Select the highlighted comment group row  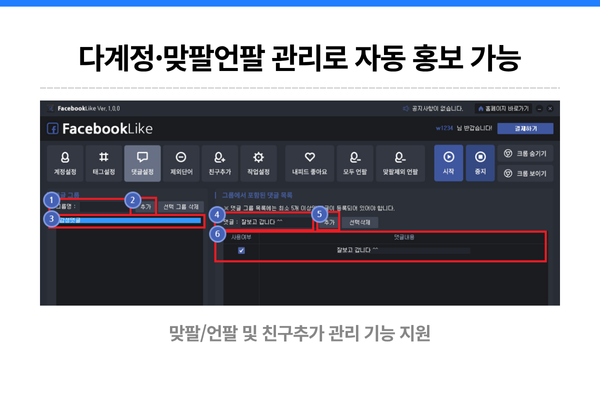(x=129, y=220)
